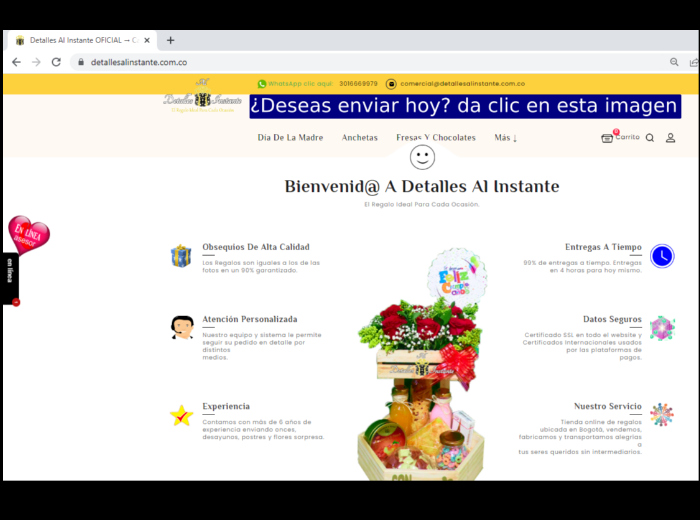Click the email envelope icon
700x520 pixels.
[x=391, y=84]
